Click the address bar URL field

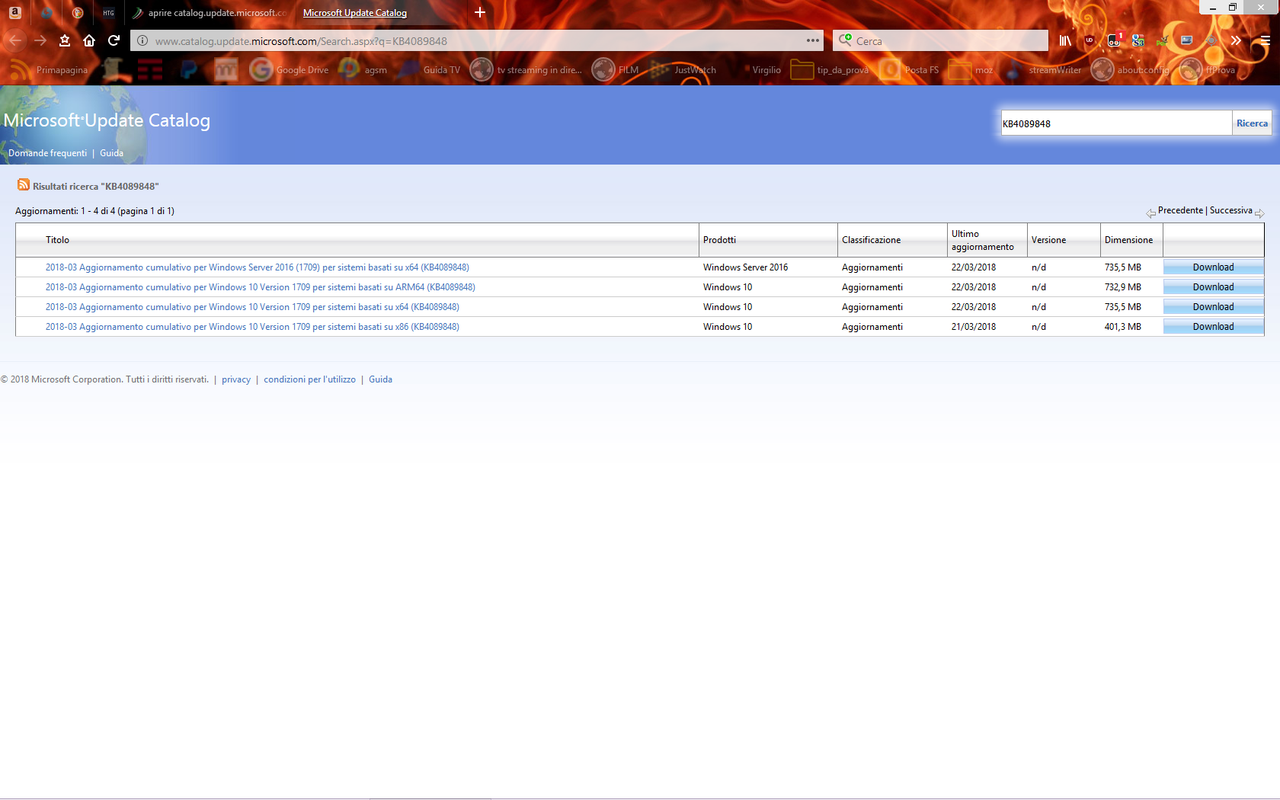tap(475, 41)
